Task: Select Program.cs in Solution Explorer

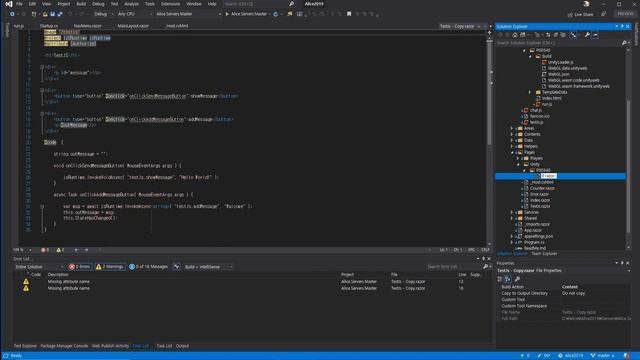Action: (534, 242)
